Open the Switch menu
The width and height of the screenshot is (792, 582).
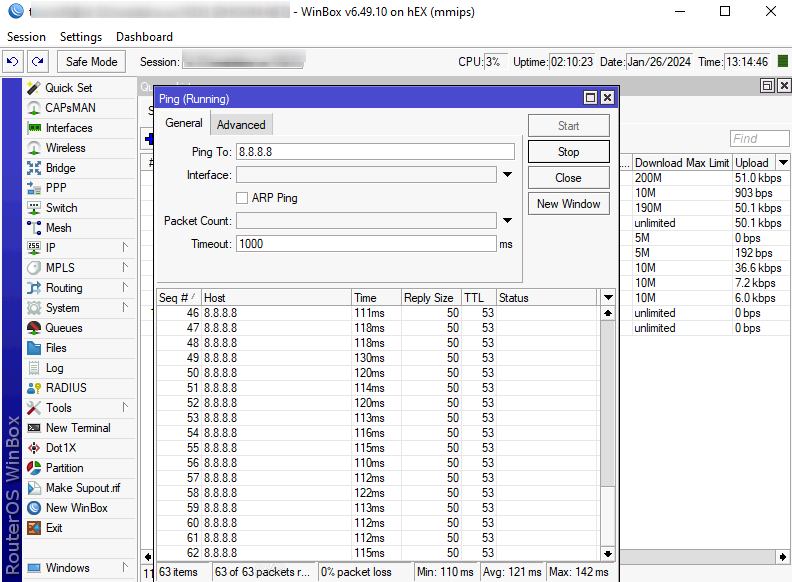pyautogui.click(x=61, y=208)
